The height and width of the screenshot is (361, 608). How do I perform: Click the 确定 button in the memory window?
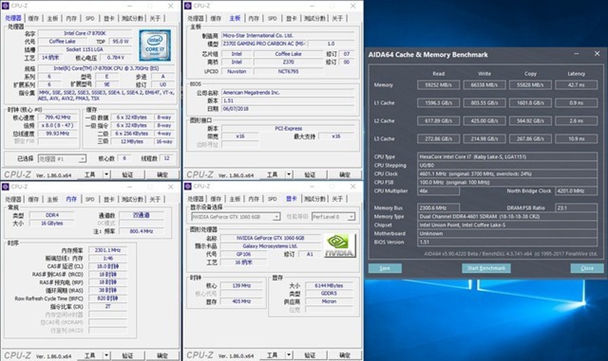tap(162, 355)
